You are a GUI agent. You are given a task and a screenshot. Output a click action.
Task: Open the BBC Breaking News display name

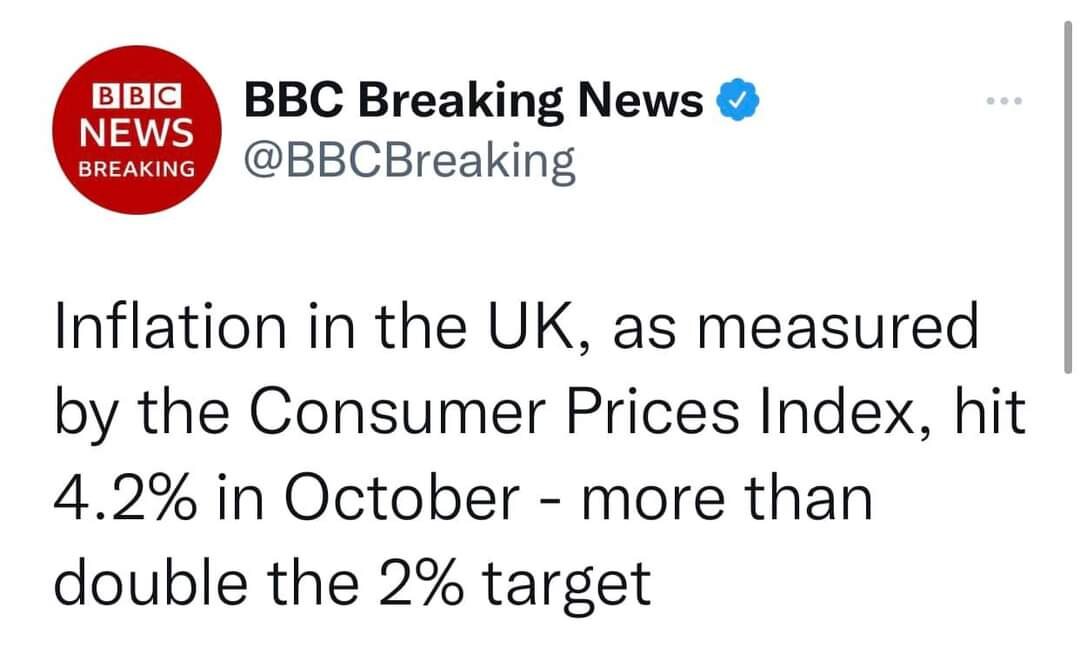tap(474, 100)
